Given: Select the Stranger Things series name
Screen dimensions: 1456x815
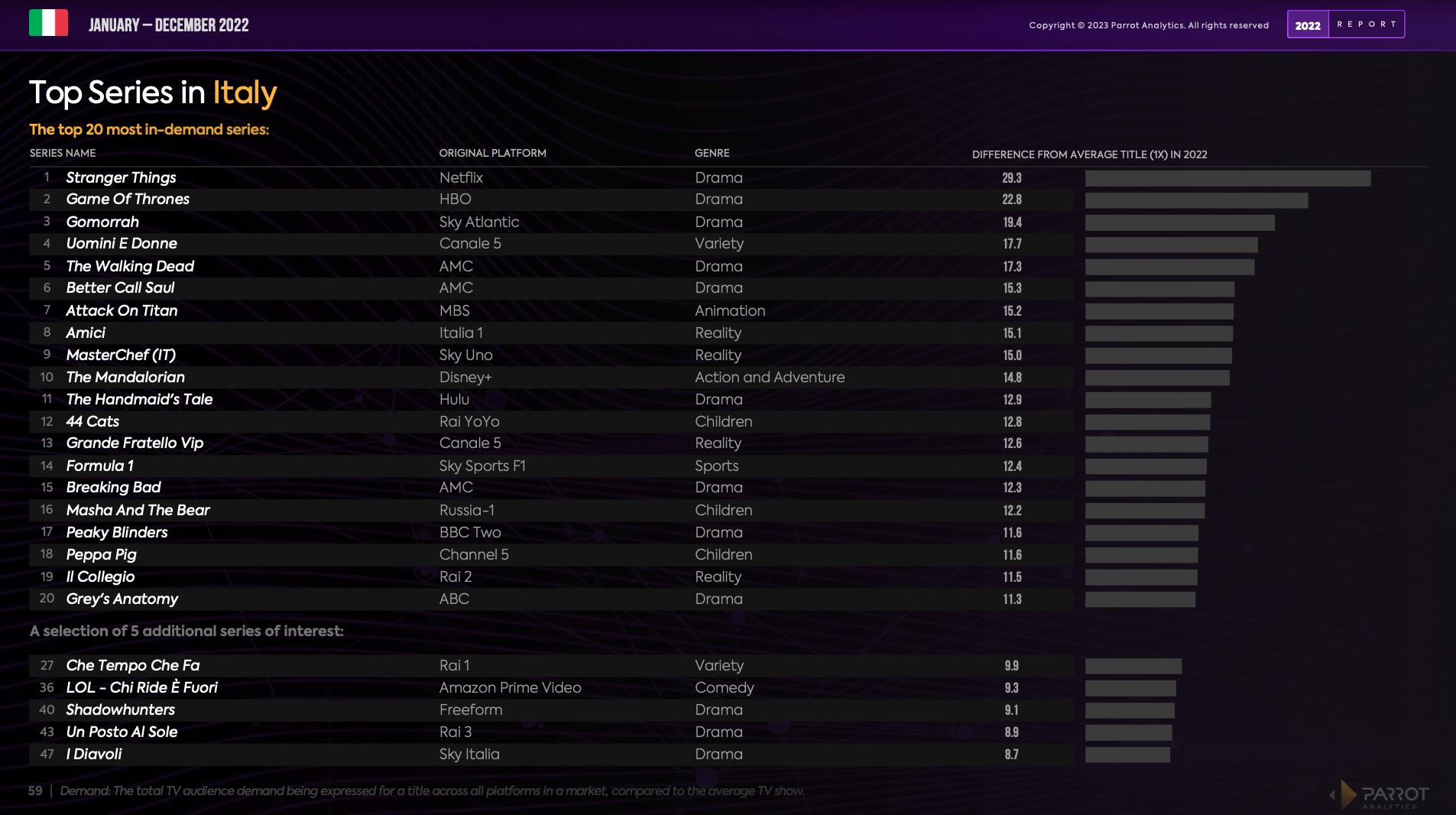Looking at the screenshot, I should (121, 177).
